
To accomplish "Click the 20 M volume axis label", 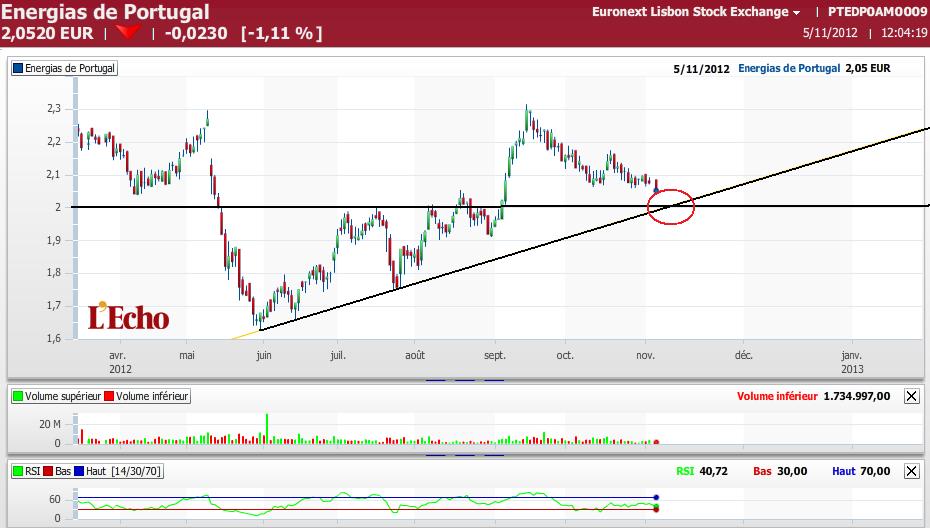I will pyautogui.click(x=50, y=424).
